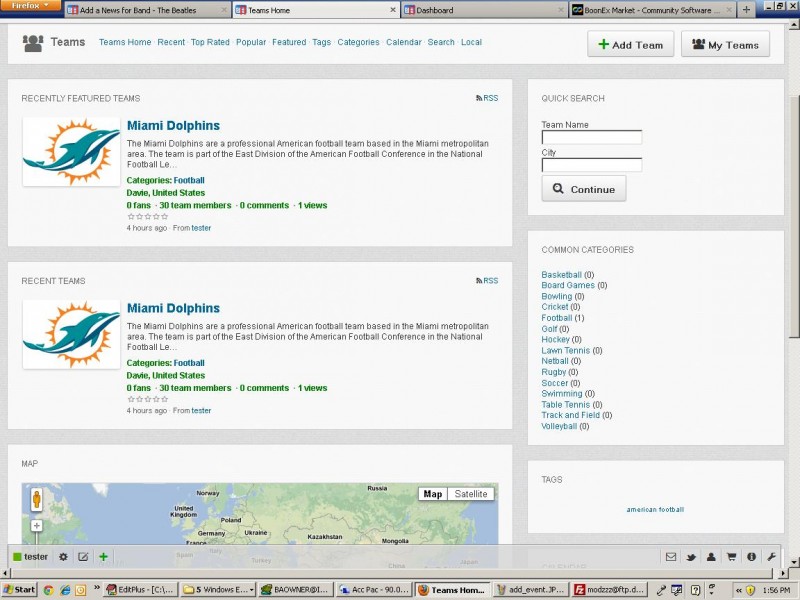Open the Lawn Tennis category

(565, 351)
